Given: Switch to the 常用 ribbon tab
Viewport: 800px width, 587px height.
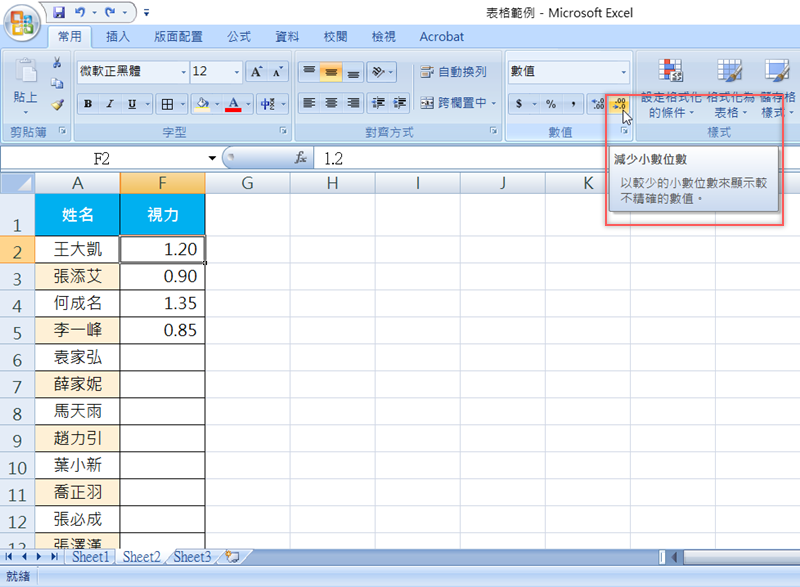Looking at the screenshot, I should coord(70,37).
